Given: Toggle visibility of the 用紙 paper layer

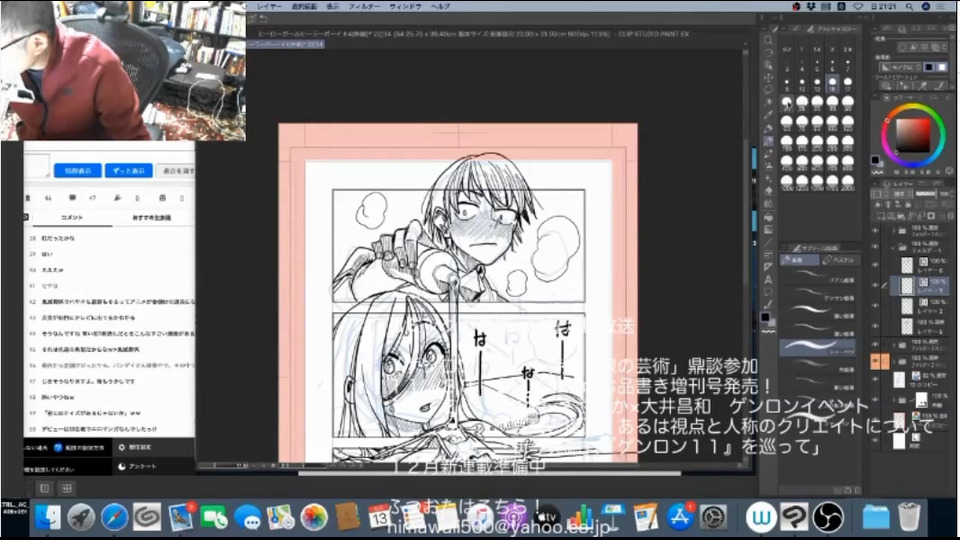Looking at the screenshot, I should click(876, 440).
